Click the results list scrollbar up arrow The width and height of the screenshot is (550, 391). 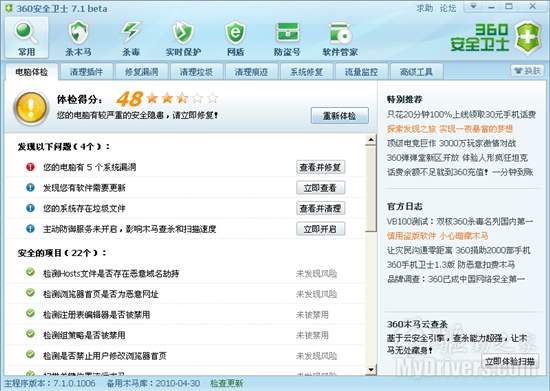pos(371,140)
